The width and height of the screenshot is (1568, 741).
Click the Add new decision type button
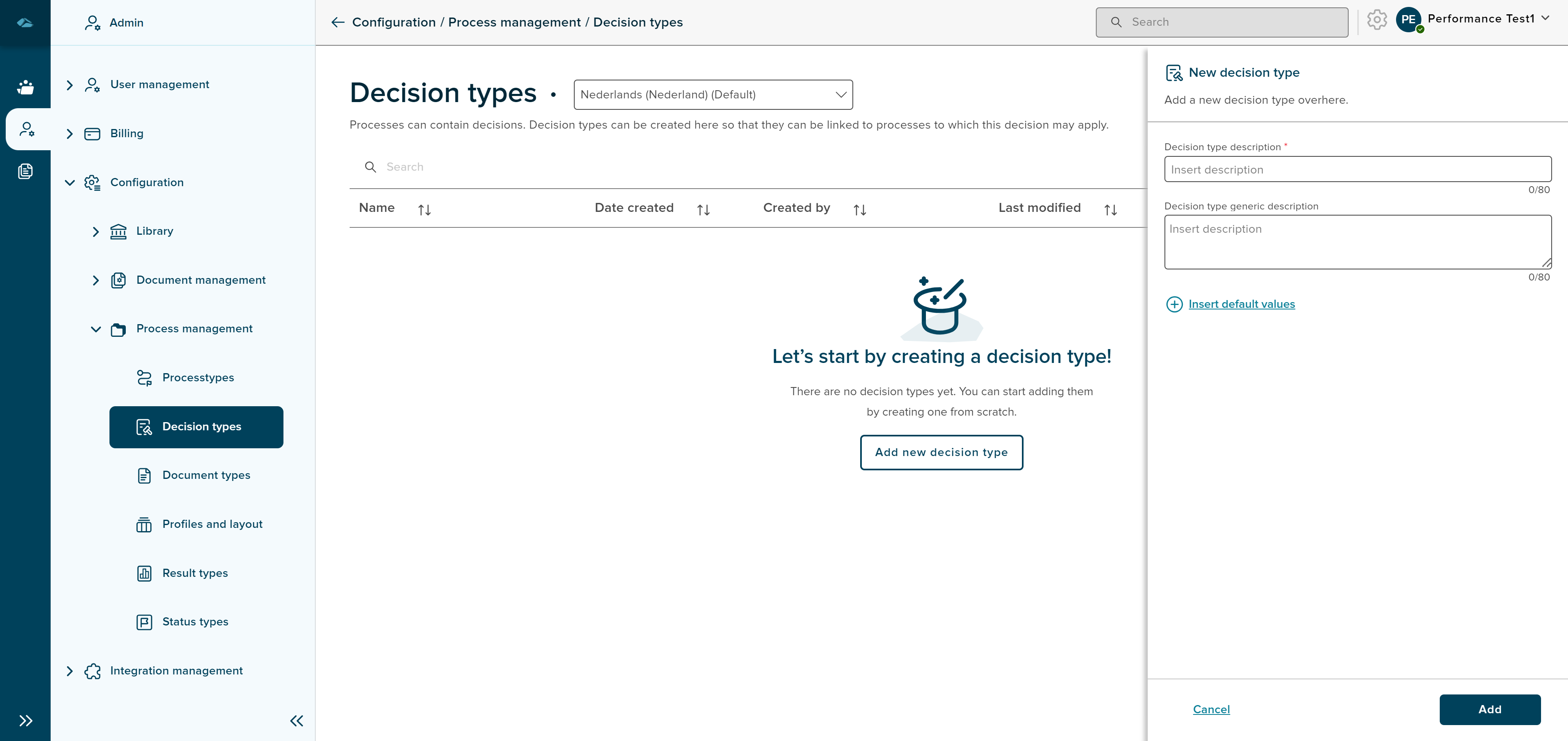click(x=941, y=452)
